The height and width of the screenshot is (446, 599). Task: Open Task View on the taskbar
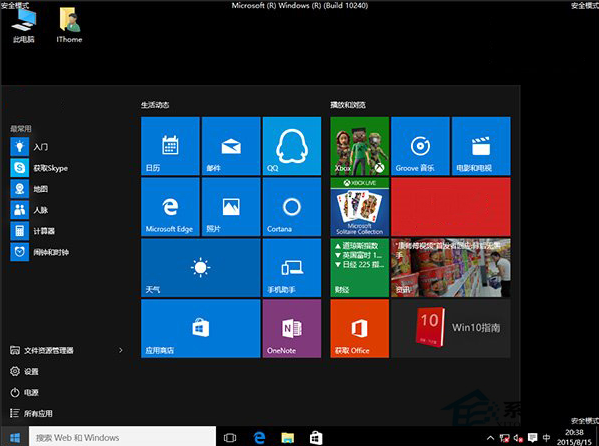pyautogui.click(x=230, y=437)
